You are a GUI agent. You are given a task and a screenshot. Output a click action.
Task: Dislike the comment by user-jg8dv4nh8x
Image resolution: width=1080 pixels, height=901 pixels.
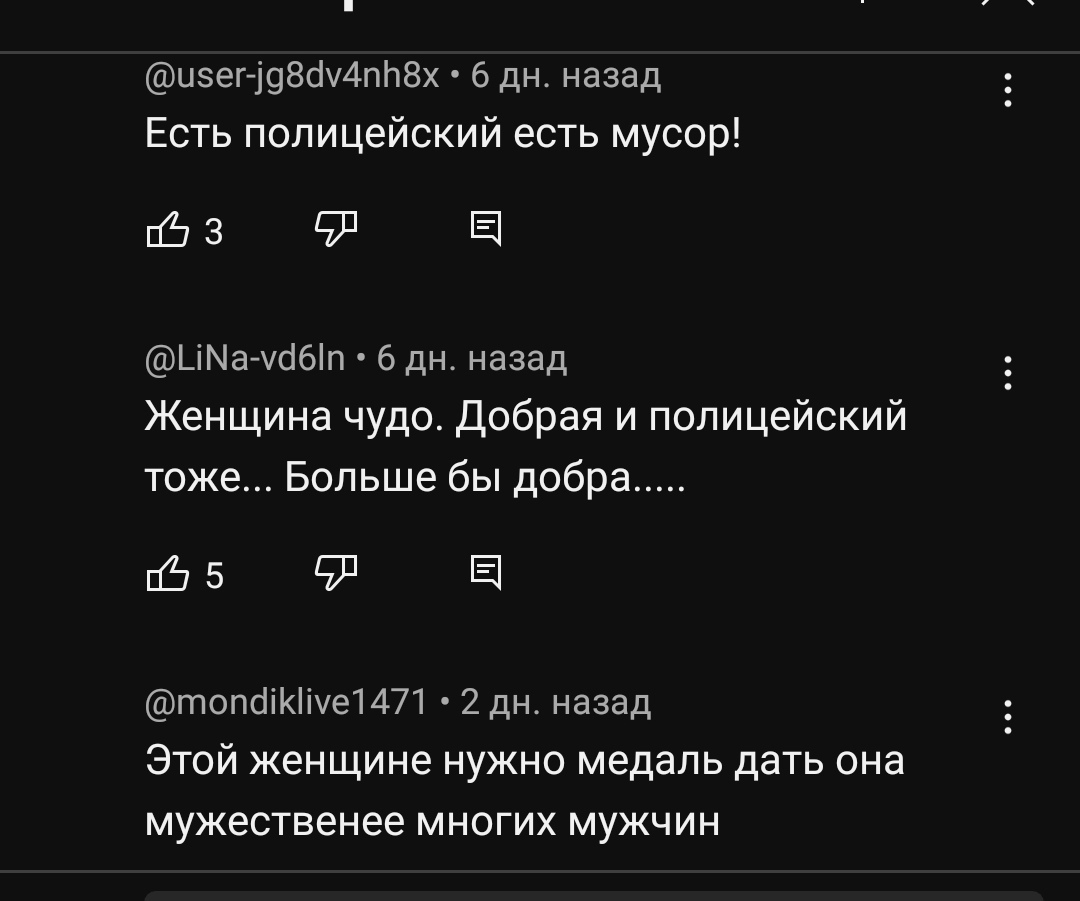point(336,229)
